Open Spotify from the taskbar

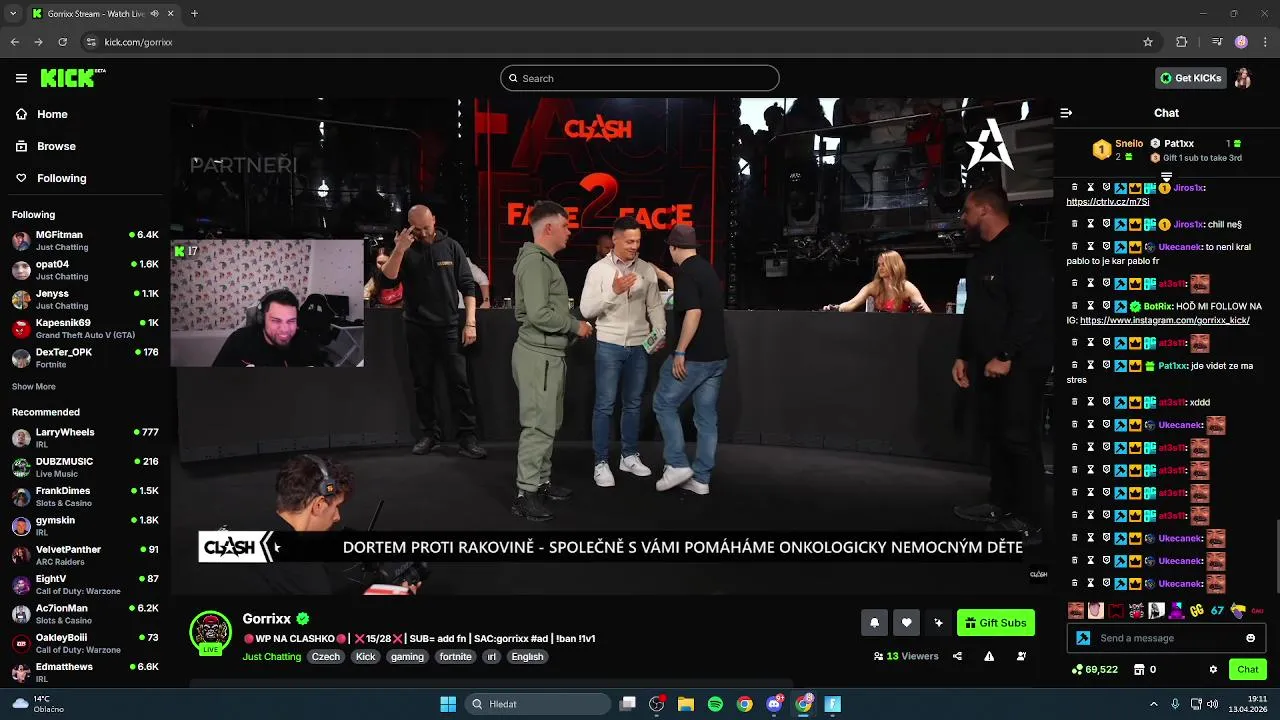[x=715, y=704]
